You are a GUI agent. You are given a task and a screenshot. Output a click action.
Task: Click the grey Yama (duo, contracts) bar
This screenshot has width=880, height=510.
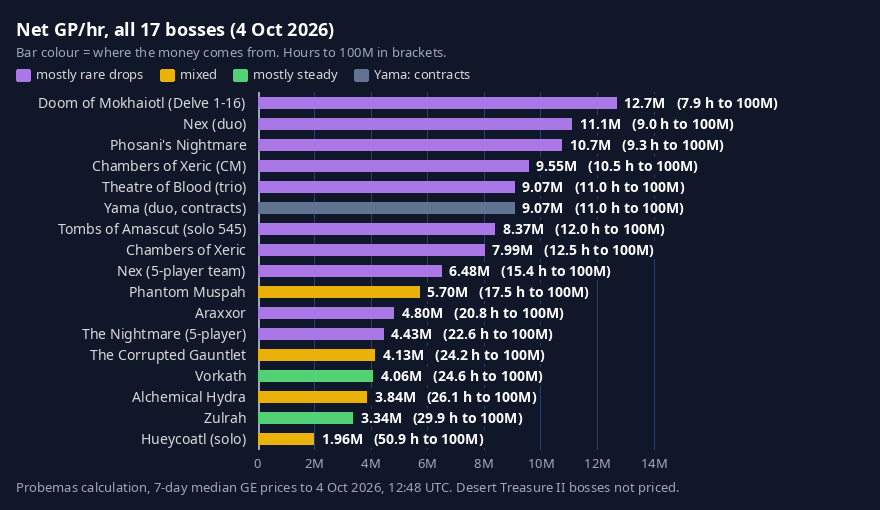(x=387, y=208)
